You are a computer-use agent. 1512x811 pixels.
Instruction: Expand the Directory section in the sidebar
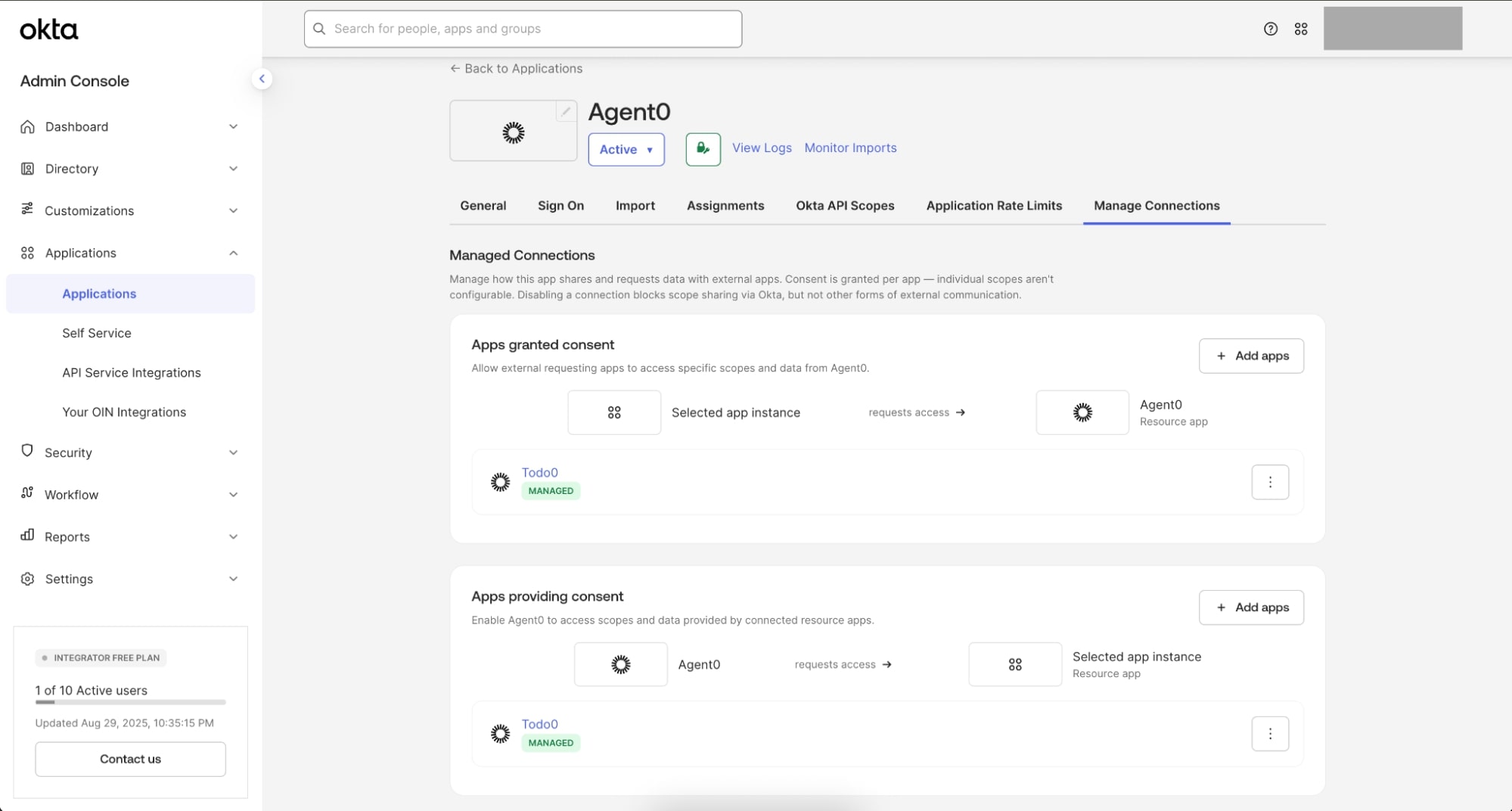pyautogui.click(x=233, y=168)
